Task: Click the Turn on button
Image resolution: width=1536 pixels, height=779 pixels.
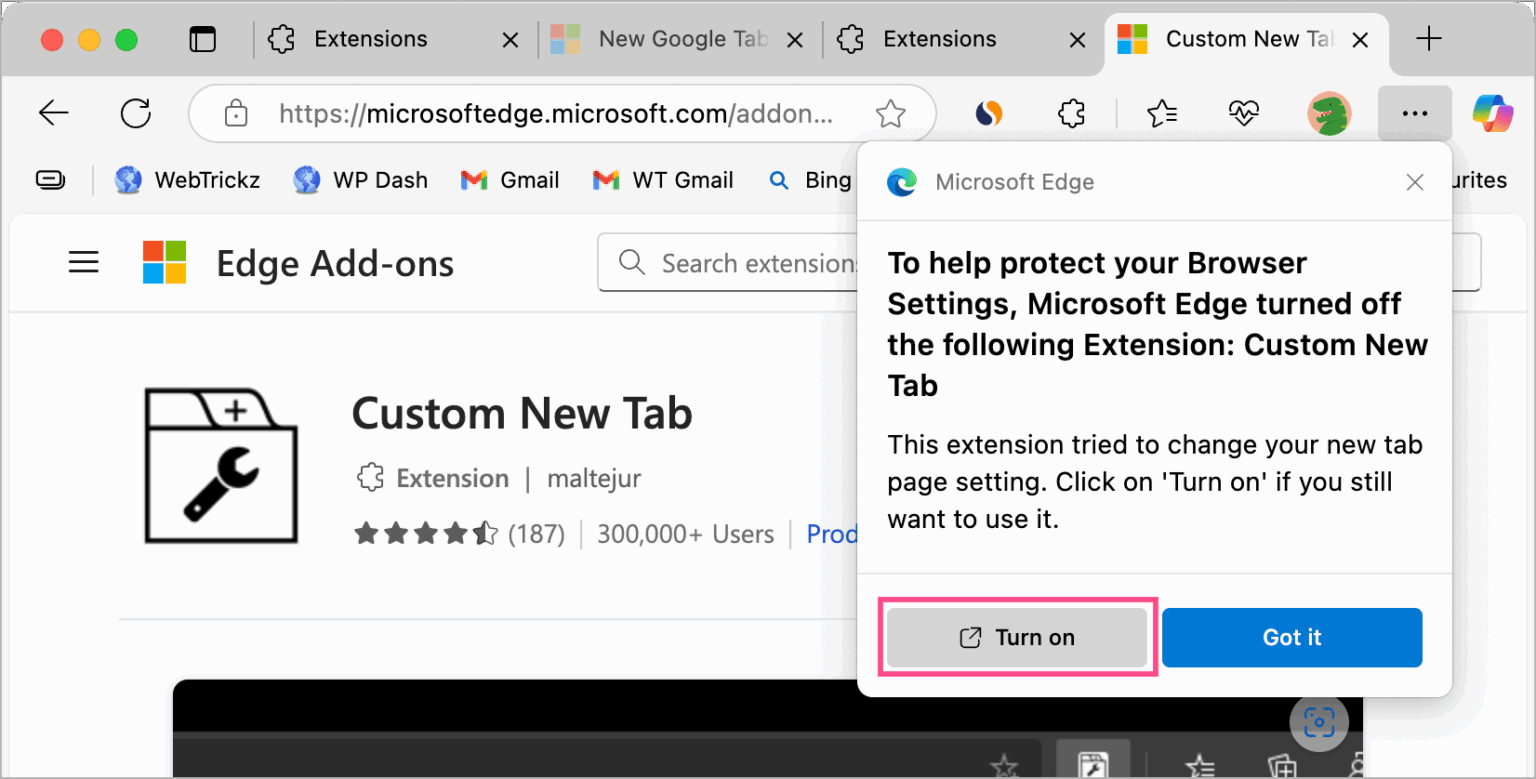Action: [1017, 637]
